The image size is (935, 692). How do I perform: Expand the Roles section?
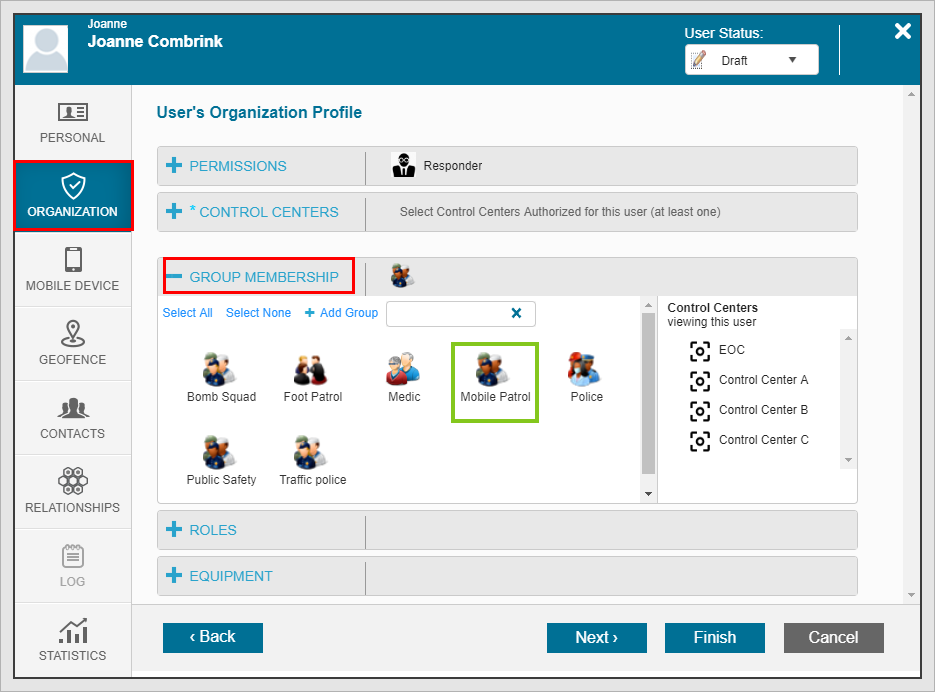click(x=212, y=530)
